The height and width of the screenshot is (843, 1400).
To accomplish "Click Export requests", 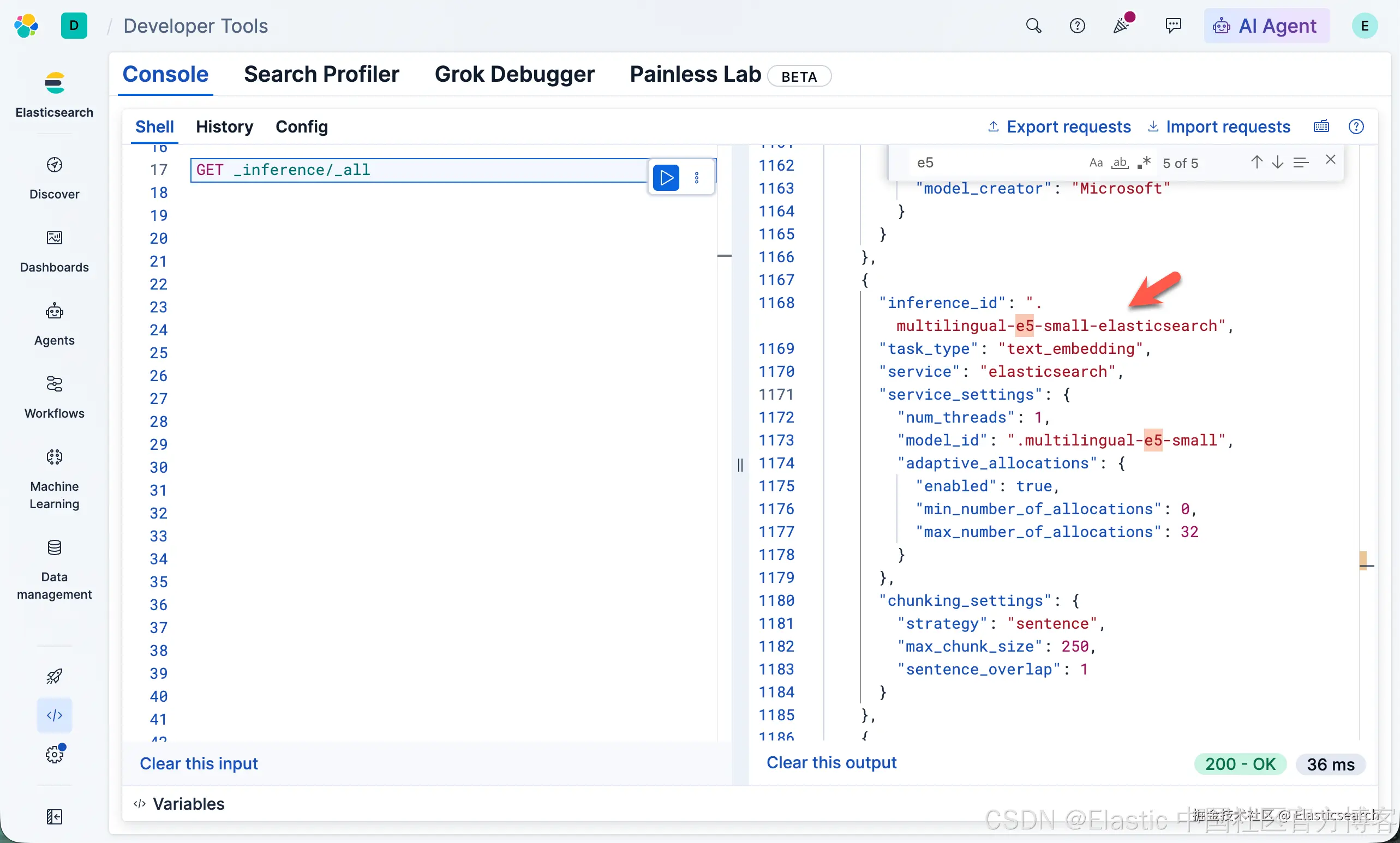I will pyautogui.click(x=1059, y=127).
